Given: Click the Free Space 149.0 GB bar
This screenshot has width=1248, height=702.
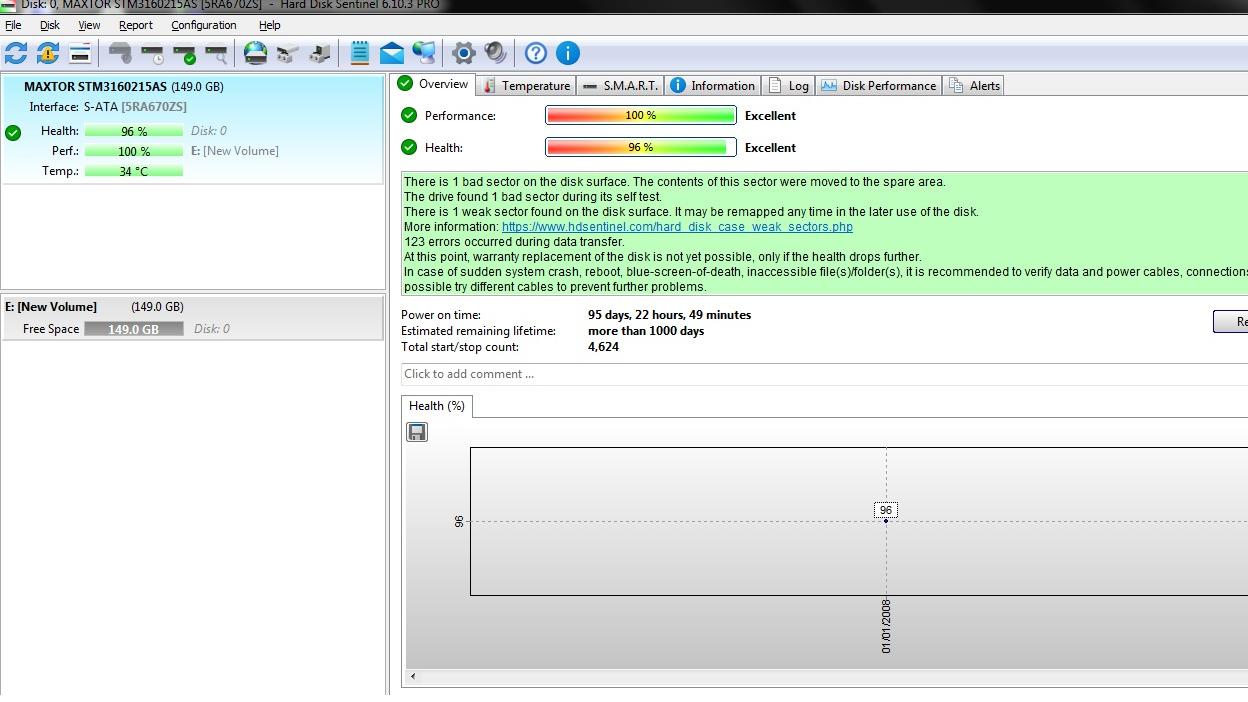Looking at the screenshot, I should point(134,329).
